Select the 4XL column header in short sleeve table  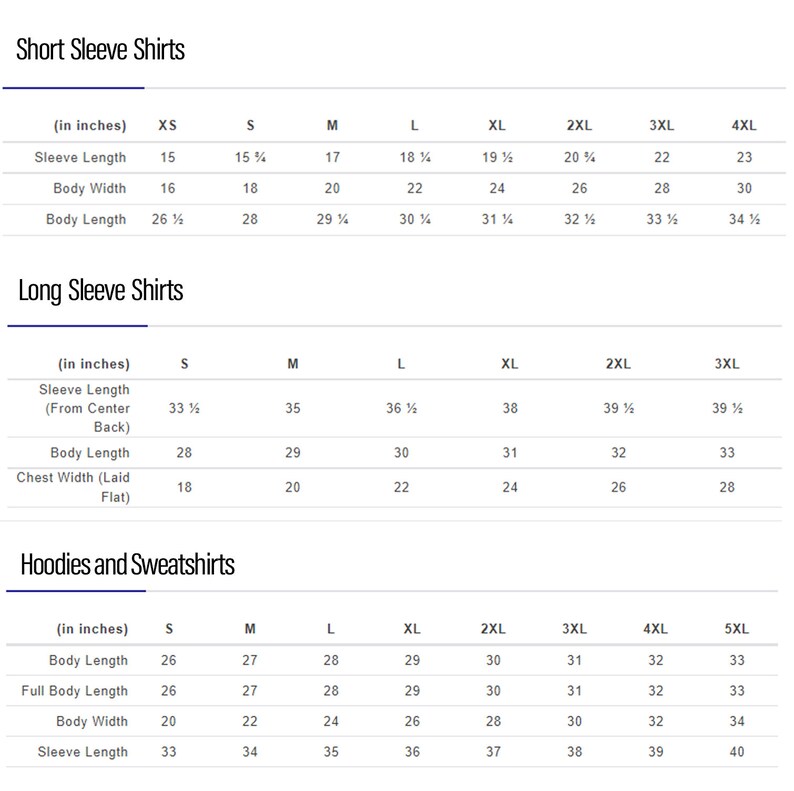point(744,126)
